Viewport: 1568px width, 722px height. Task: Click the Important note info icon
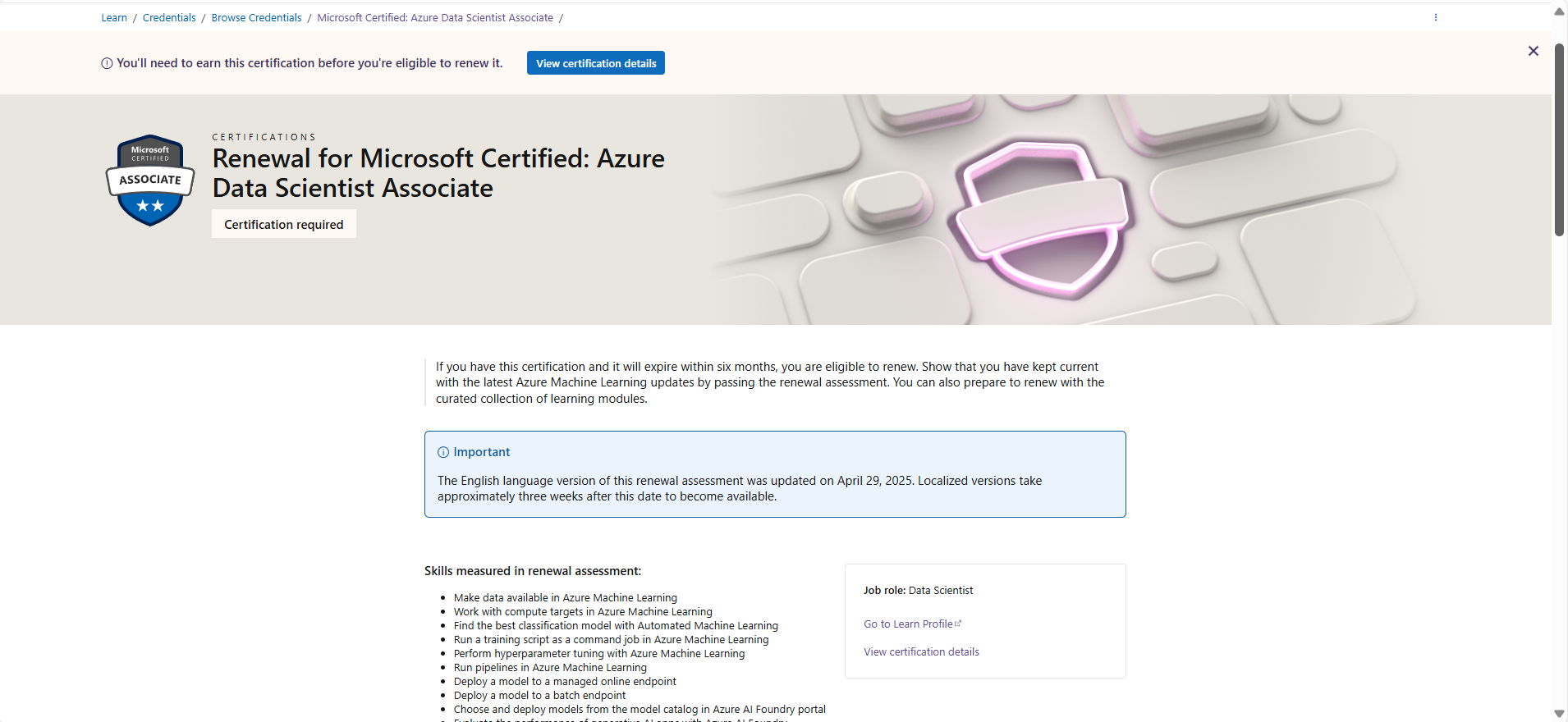pos(443,452)
